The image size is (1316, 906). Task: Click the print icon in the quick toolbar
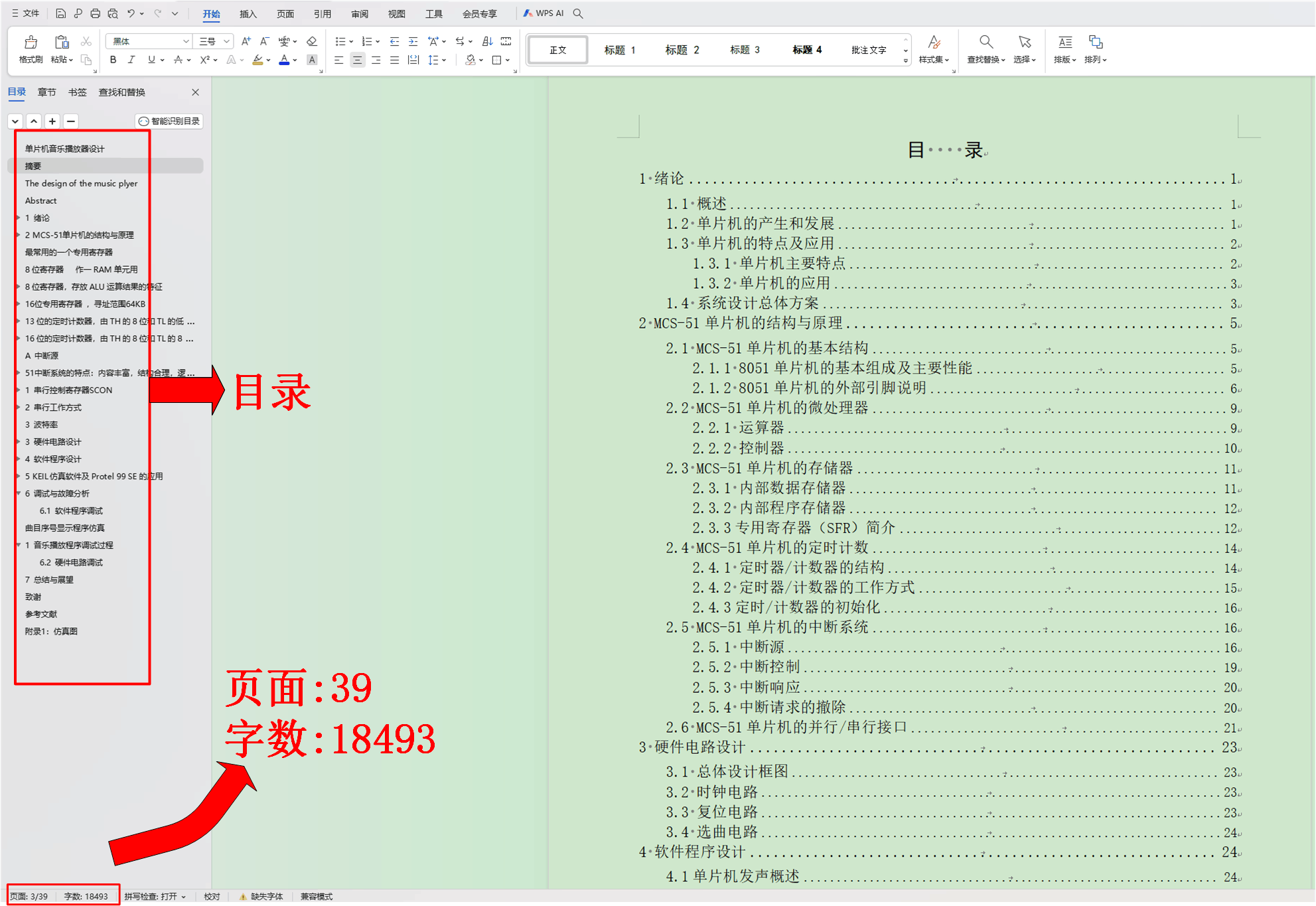(x=95, y=13)
